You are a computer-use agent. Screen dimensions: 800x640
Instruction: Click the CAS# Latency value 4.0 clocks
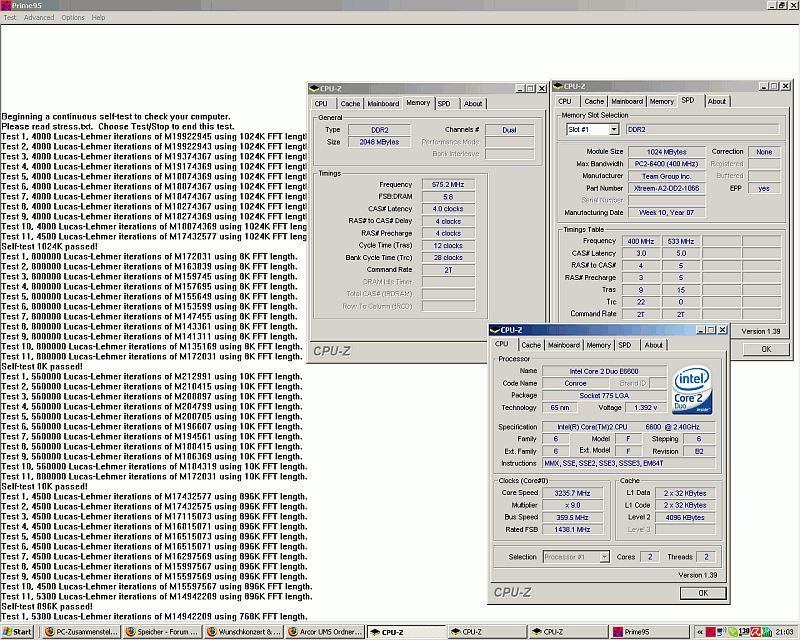click(448, 209)
